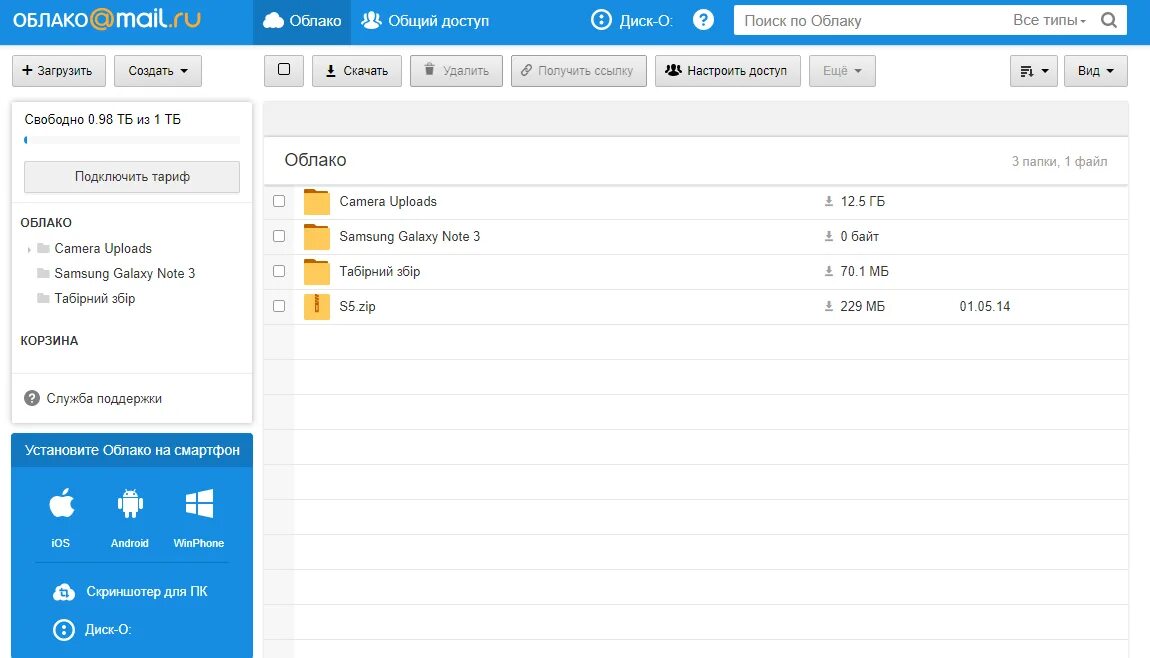Open Samsung Galaxy Note 3 folder name in list
Viewport: 1150px width, 658px height.
tap(409, 236)
